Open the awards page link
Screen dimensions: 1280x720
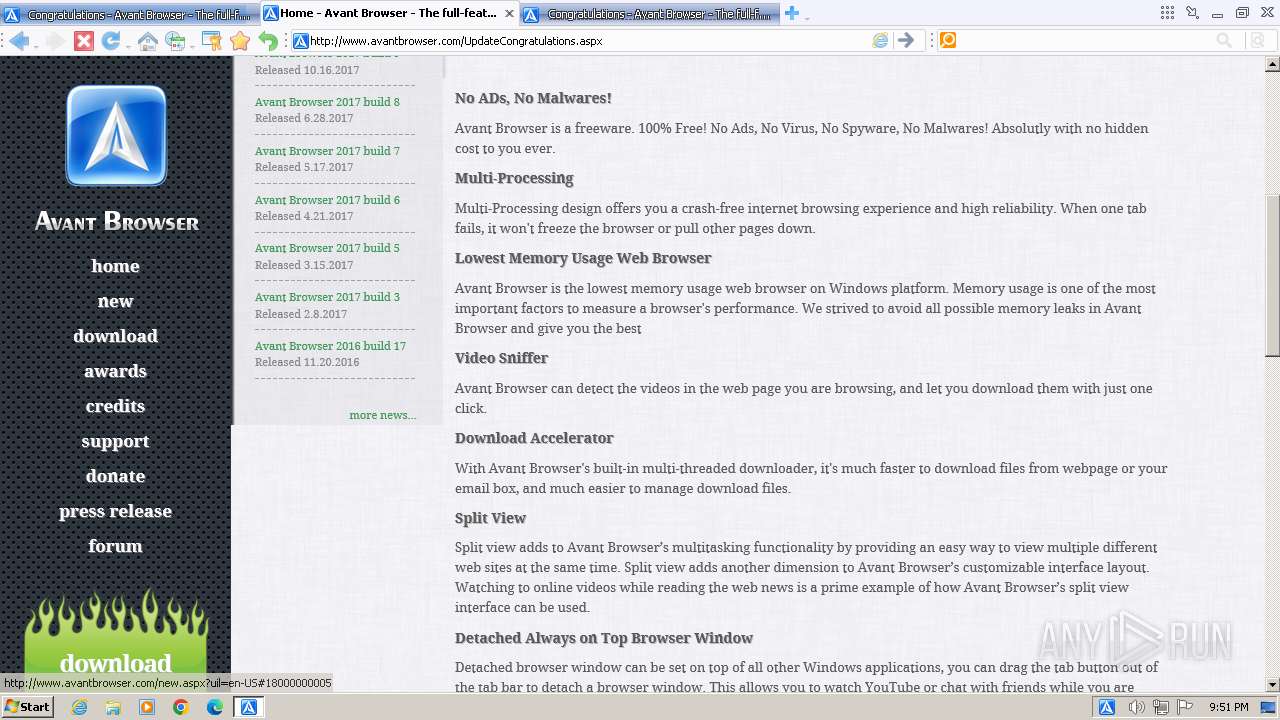click(x=115, y=371)
